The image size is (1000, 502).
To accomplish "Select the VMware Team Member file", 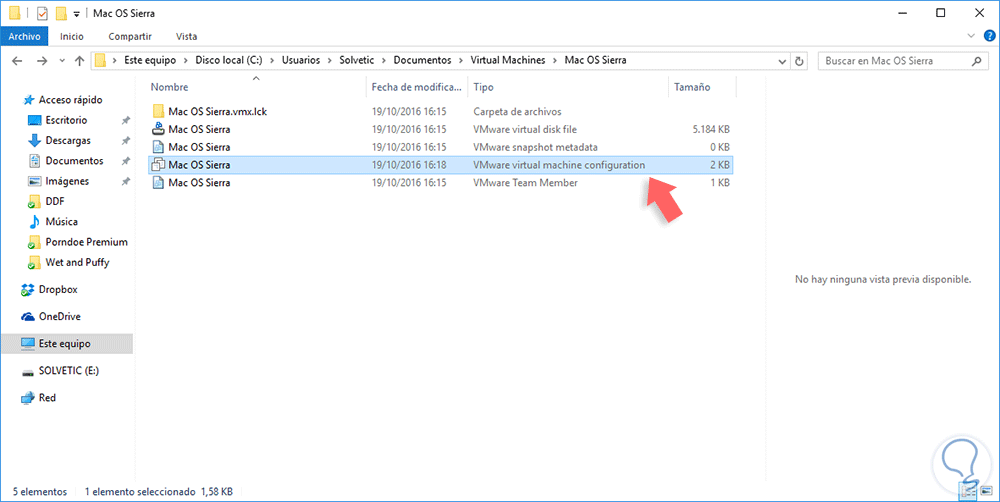I will coord(440,183).
